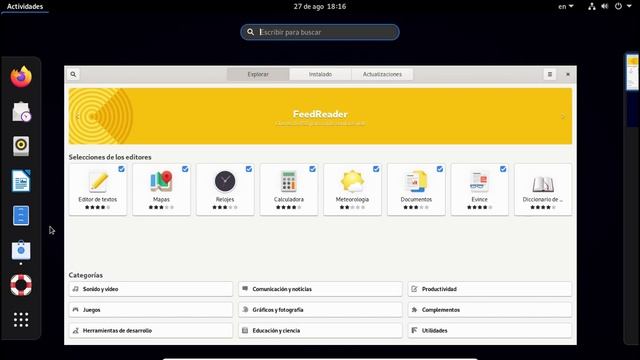
Task: Switch to the Instalado tab
Action: pyautogui.click(x=320, y=74)
